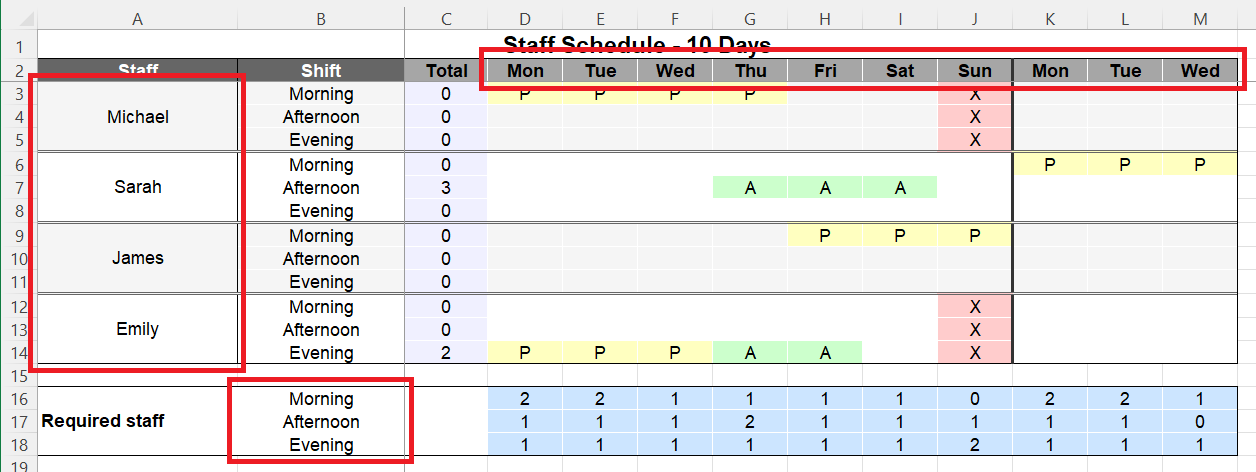This screenshot has height=472, width=1256.
Task: Click James's Morning P cell under Fri
Action: tap(825, 236)
